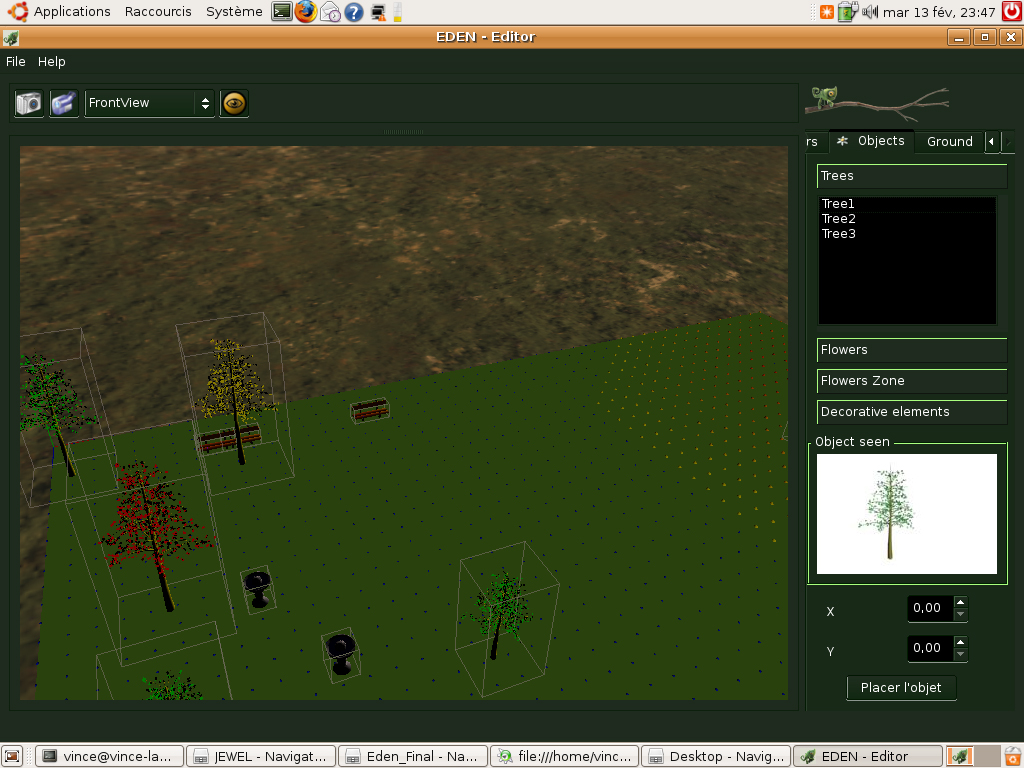Toggle the golden eye view button
Image resolution: width=1024 pixels, height=768 pixels.
click(x=234, y=103)
